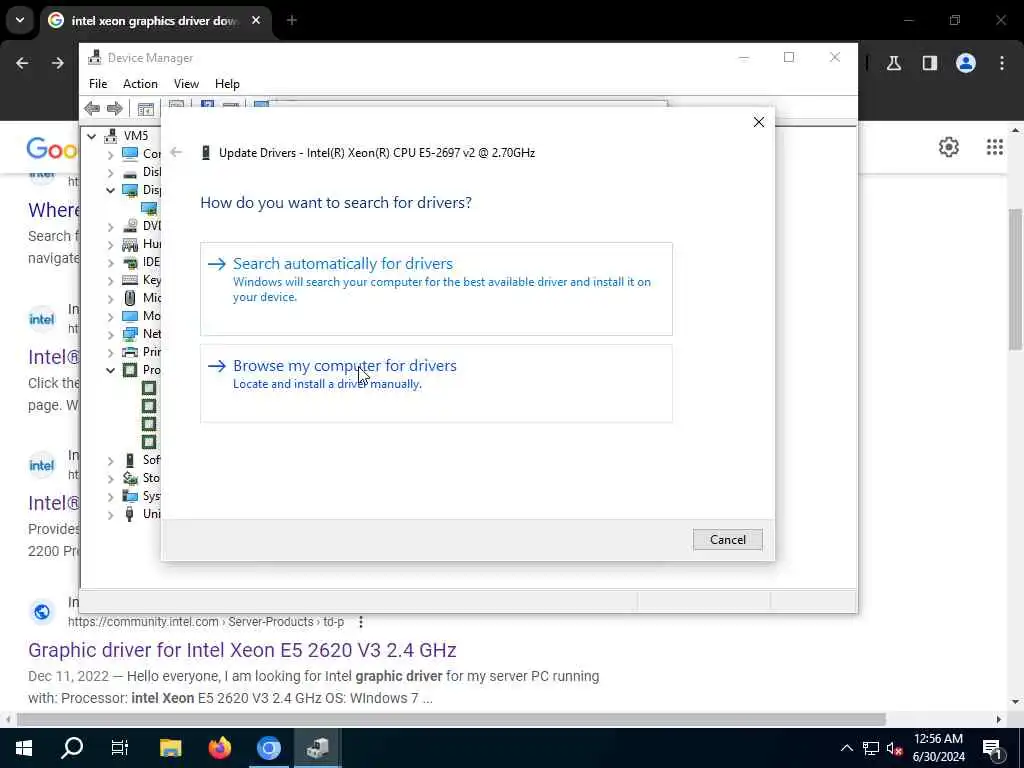Viewport: 1024px width, 768px height.
Task: Click Cancel in the Update Drivers dialog
Action: coord(728,539)
